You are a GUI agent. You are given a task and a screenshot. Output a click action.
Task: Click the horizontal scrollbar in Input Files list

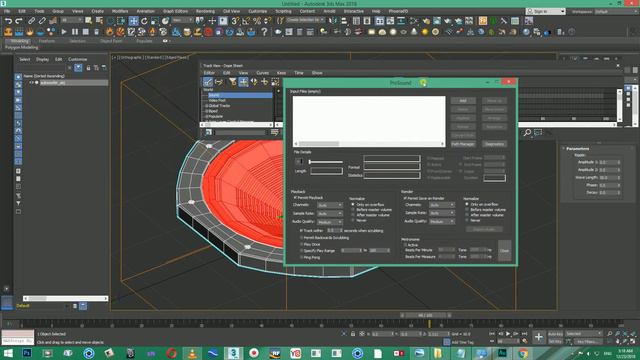click(369, 144)
